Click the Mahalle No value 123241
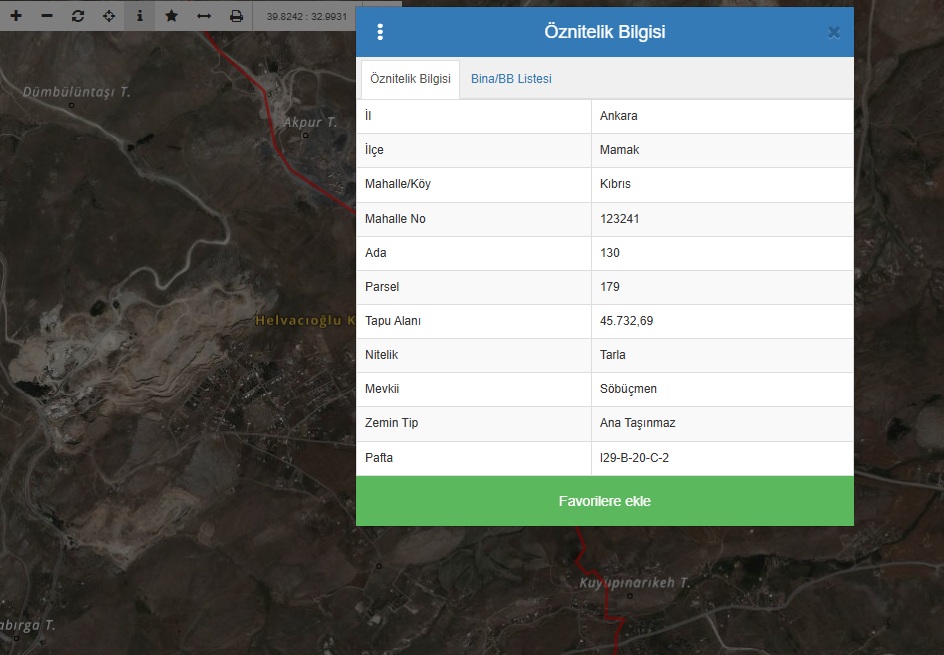944x655 pixels. coord(619,219)
